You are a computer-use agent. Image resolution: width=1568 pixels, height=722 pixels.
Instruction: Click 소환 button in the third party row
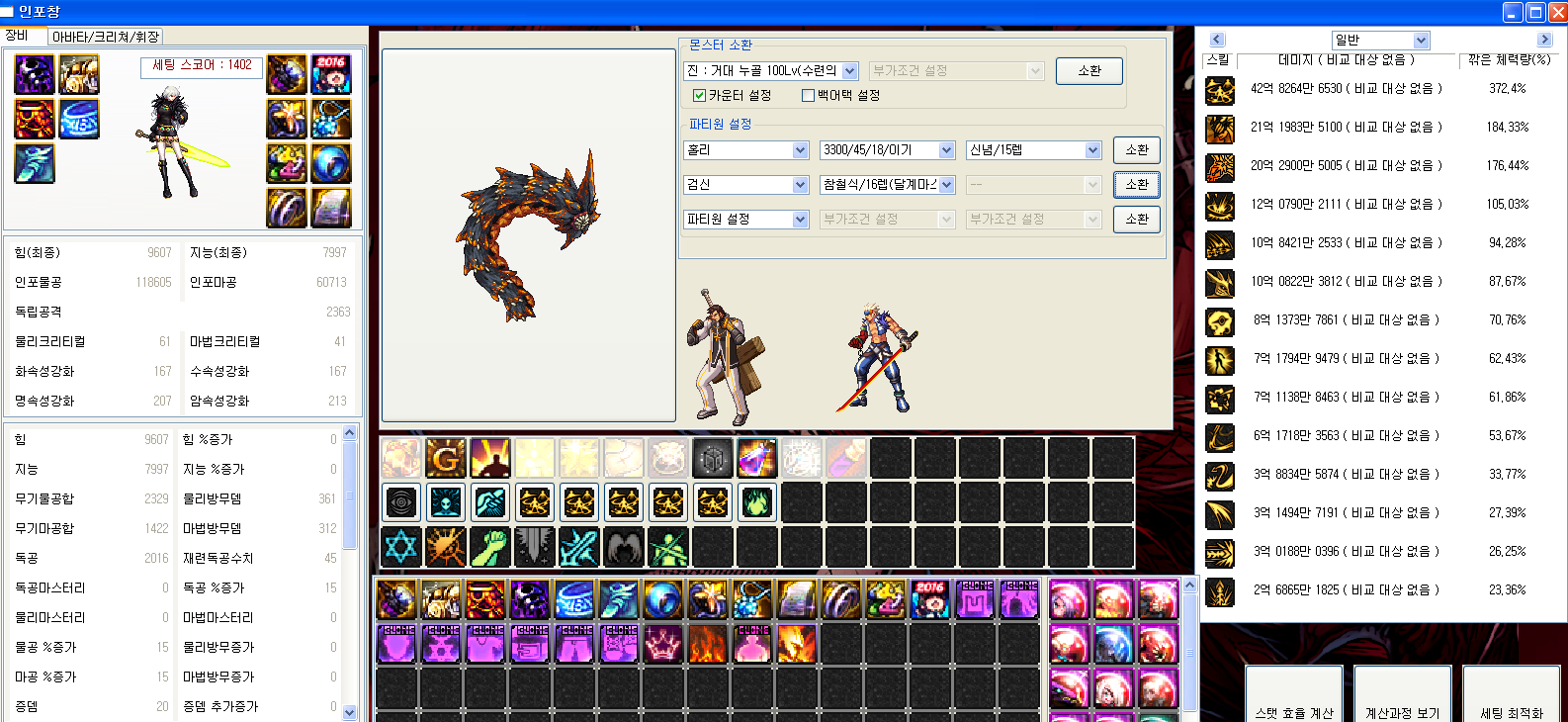click(1137, 220)
